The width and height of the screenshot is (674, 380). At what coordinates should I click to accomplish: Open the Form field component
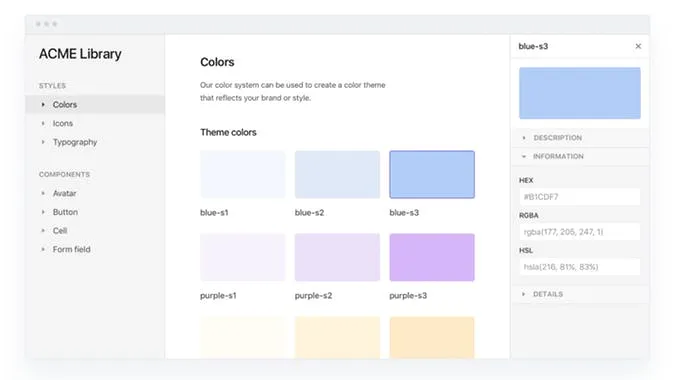pyautogui.click(x=71, y=249)
